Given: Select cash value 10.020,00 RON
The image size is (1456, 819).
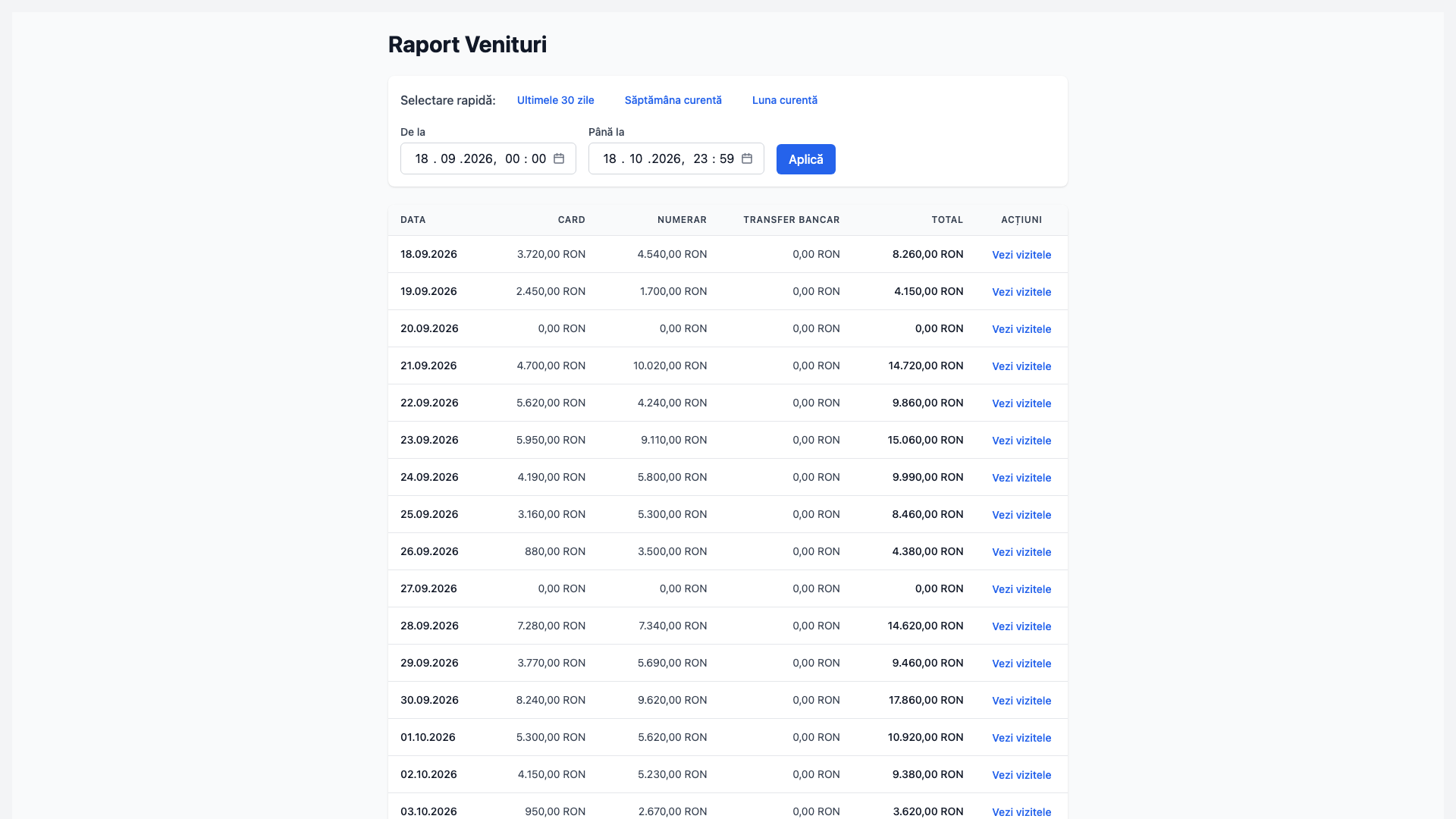Looking at the screenshot, I should click(x=670, y=366).
